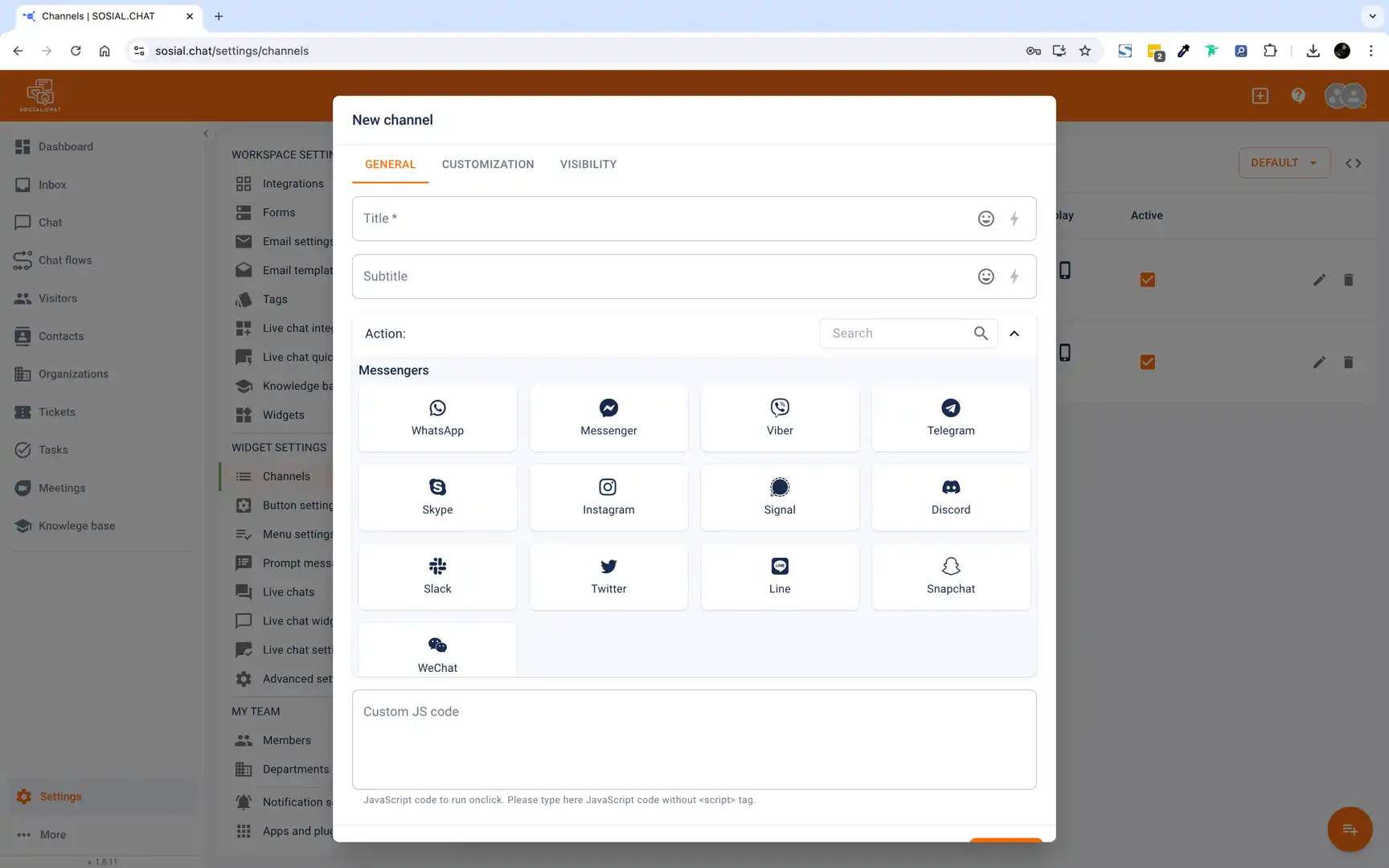
Task: Open the DEFAULT dropdown
Action: point(1284,163)
